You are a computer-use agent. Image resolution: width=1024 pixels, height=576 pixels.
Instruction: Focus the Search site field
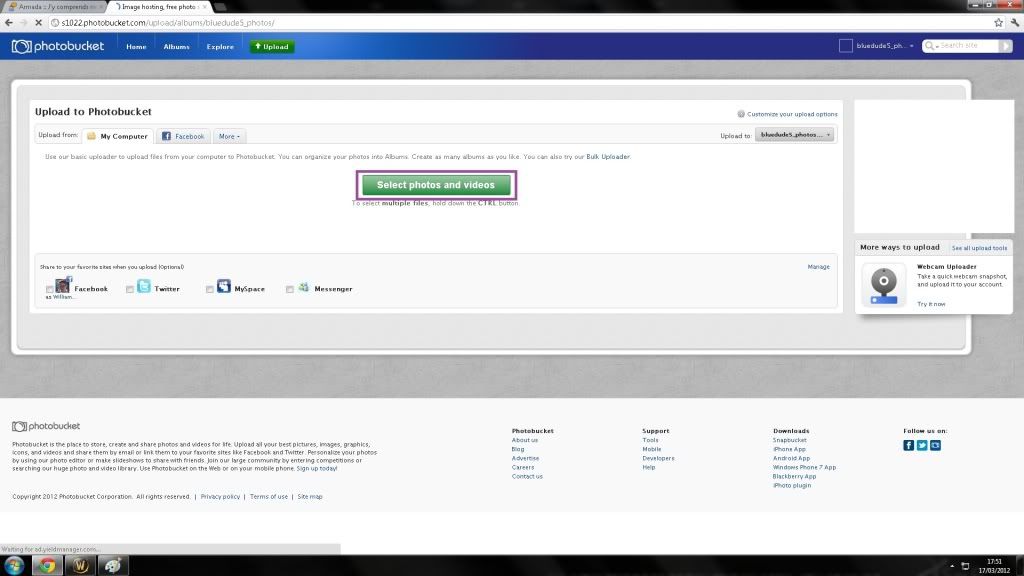coord(968,46)
